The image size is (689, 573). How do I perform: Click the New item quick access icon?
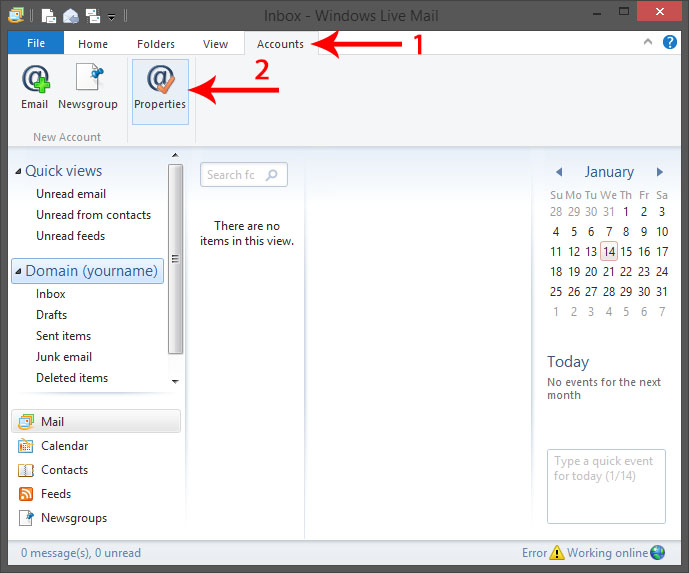click(x=48, y=16)
